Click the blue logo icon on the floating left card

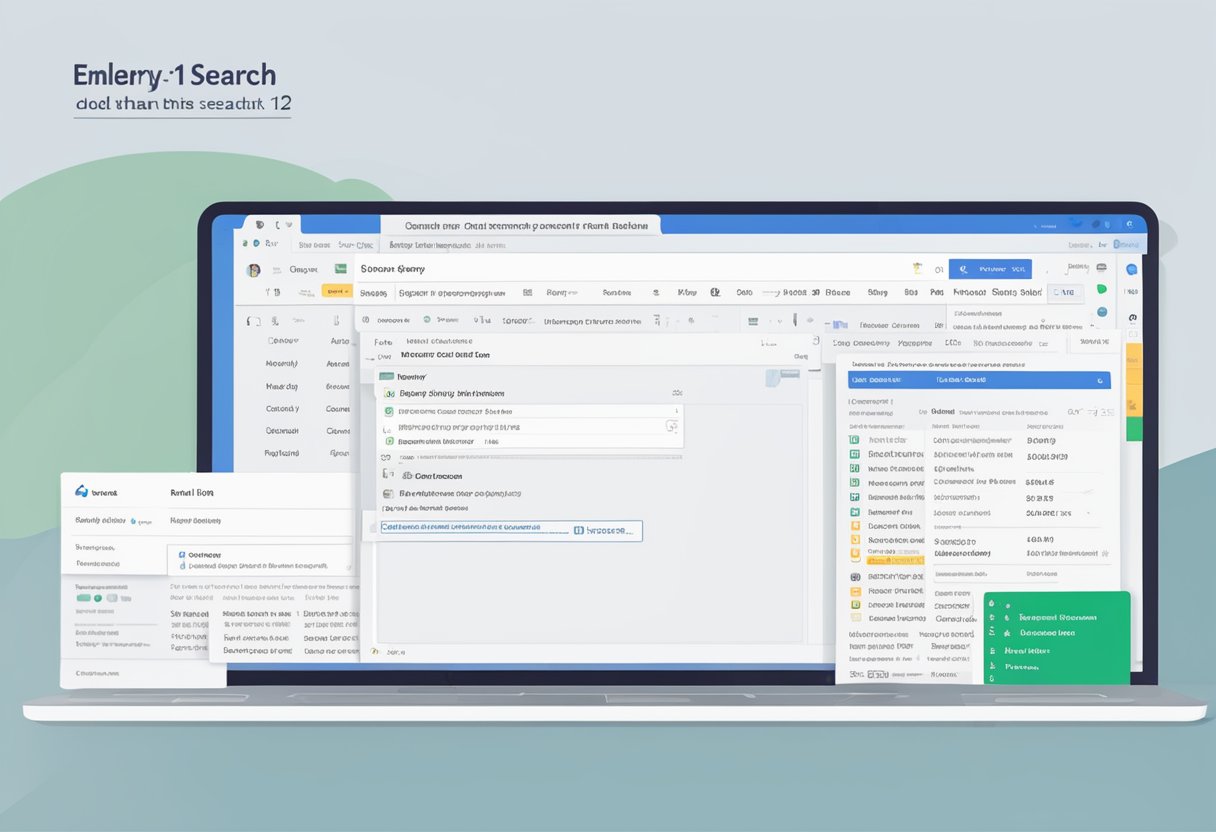click(x=81, y=491)
